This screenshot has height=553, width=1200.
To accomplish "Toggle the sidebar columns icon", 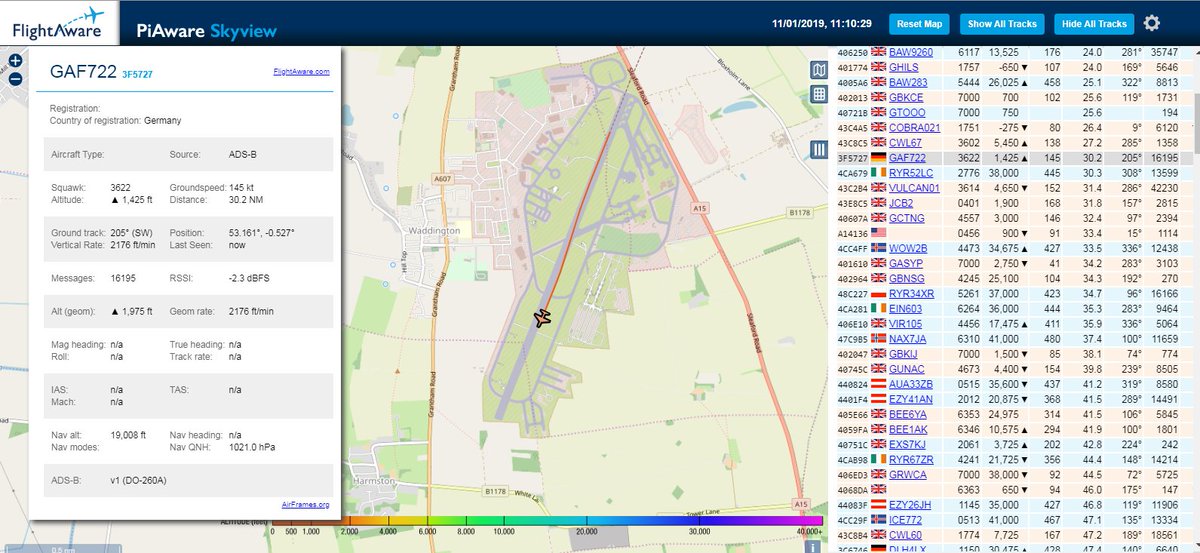I will (x=819, y=149).
